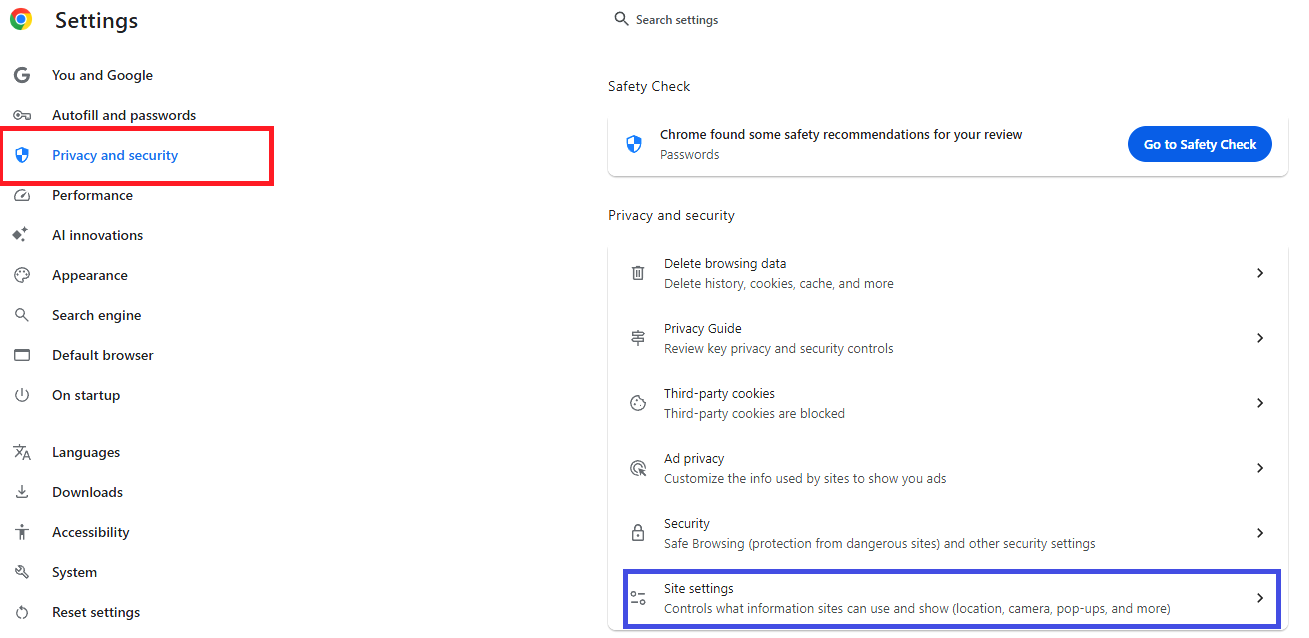This screenshot has width=1309, height=638.
Task: Click the Delete browsing data trash icon
Action: click(638, 273)
